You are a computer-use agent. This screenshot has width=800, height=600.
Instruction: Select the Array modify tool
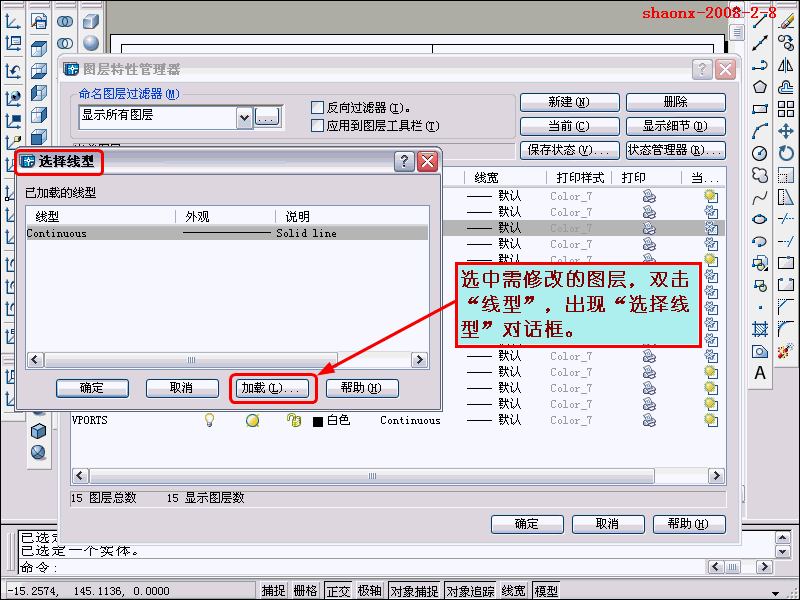point(786,109)
